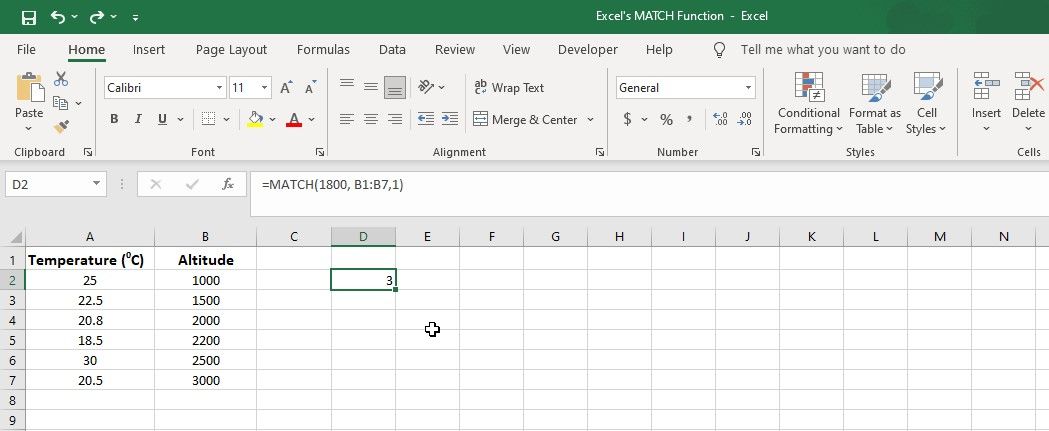This screenshot has width=1049, height=431.
Task: Switch to the Formulas tab
Action: (323, 50)
